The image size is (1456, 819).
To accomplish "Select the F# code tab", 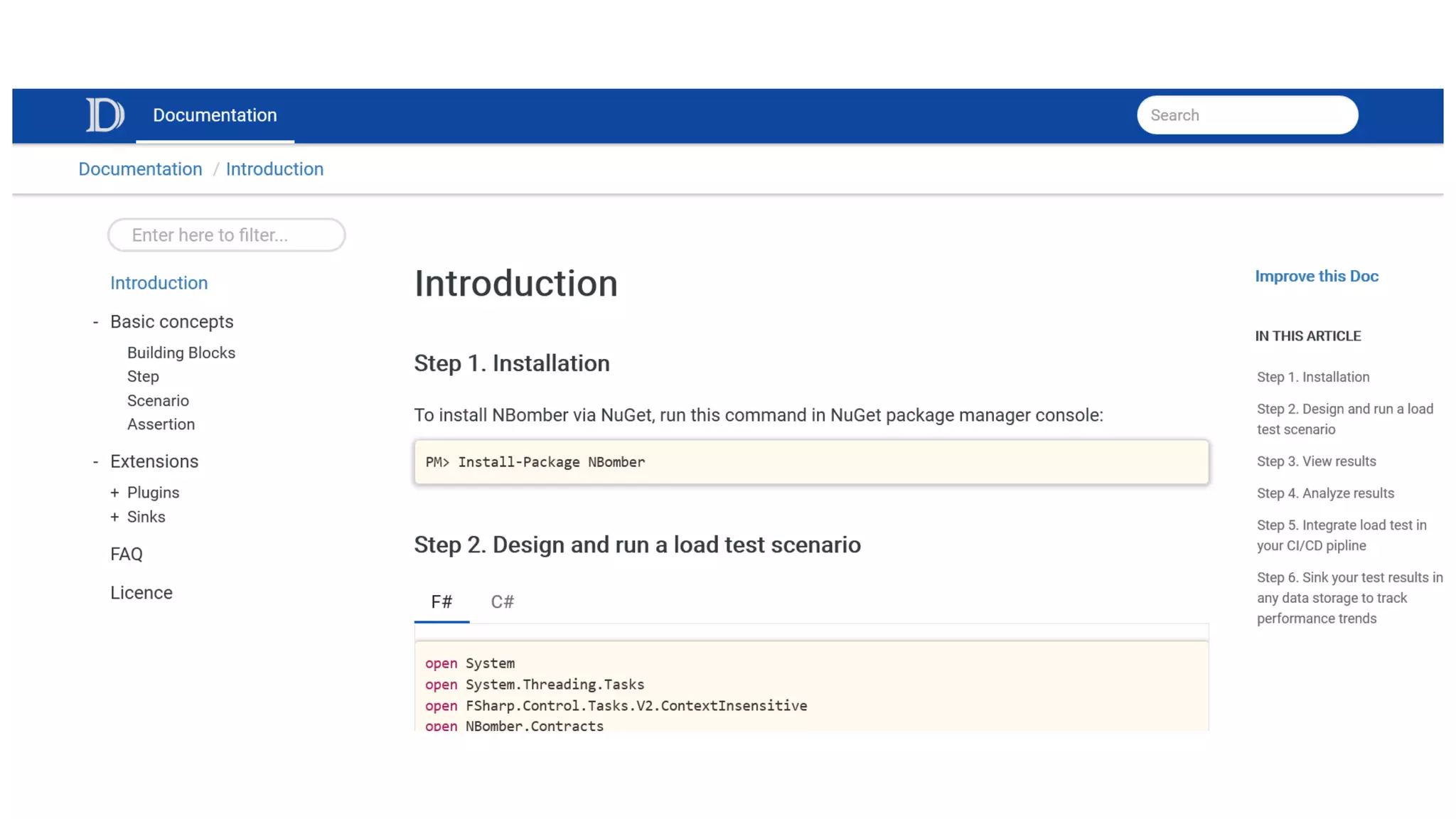I will pos(441,602).
